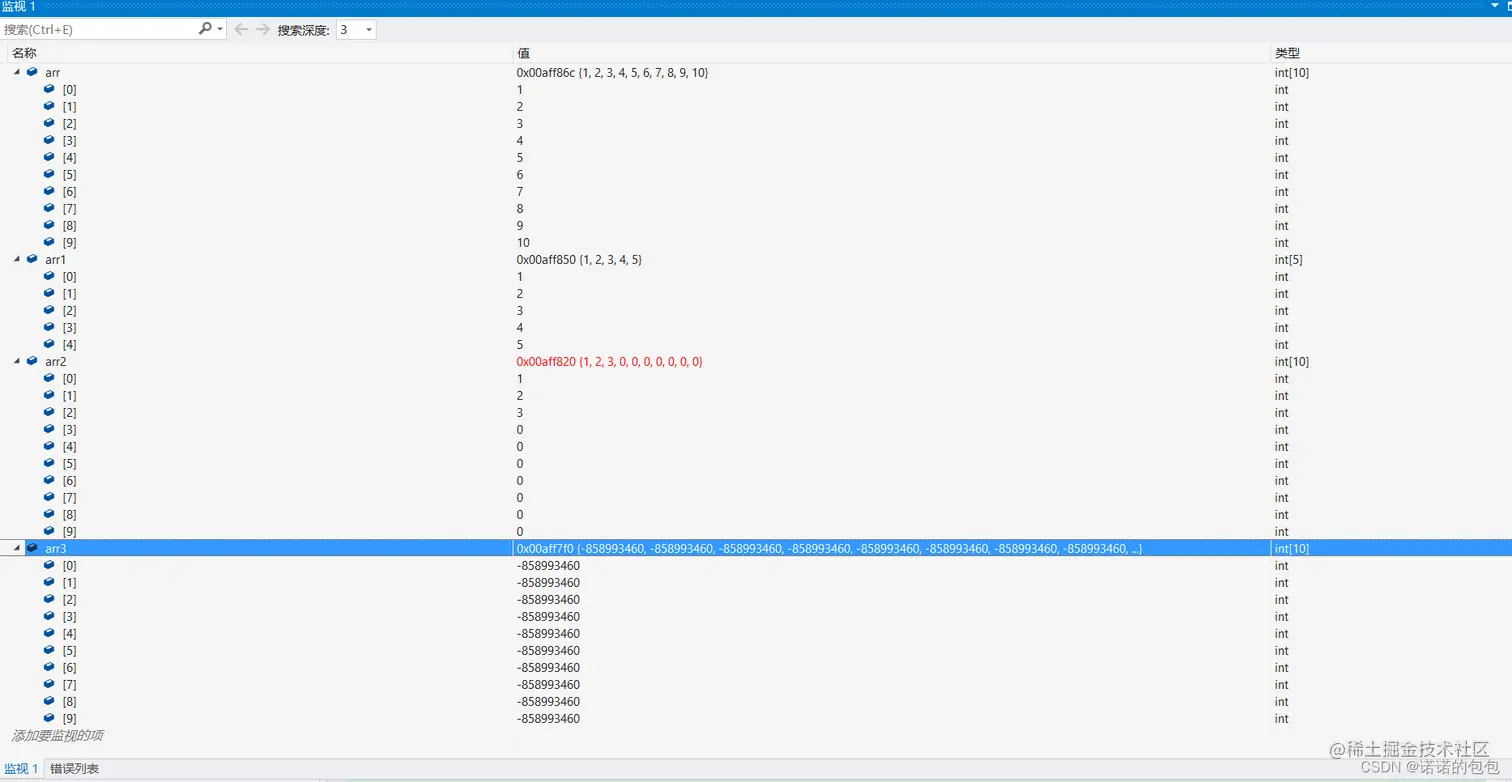Click cube icon of arr1 element [0]
The width and height of the screenshot is (1512, 782).
click(49, 276)
